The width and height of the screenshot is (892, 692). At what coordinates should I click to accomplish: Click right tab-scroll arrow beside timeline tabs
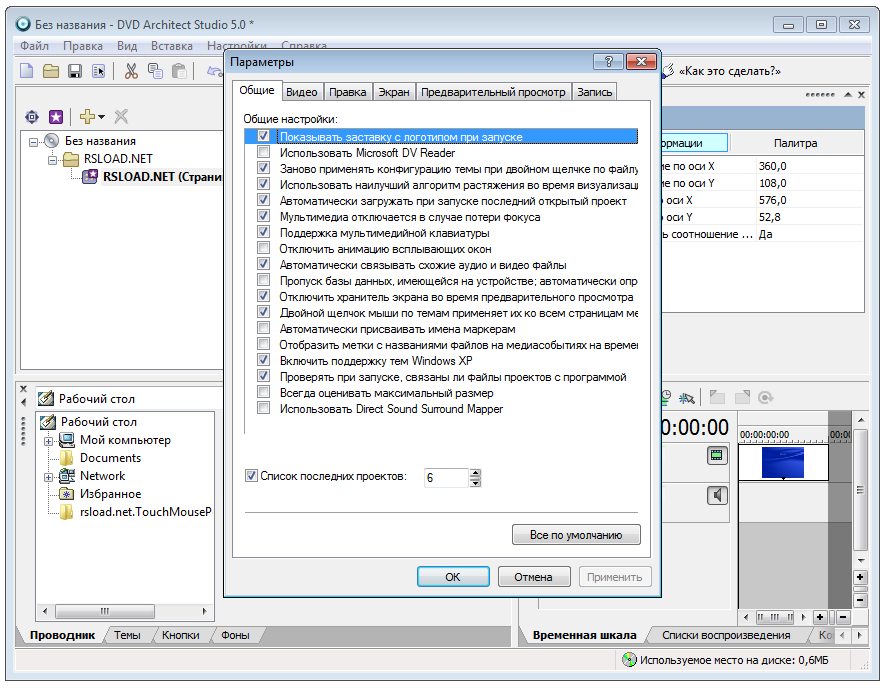pyautogui.click(x=860, y=635)
